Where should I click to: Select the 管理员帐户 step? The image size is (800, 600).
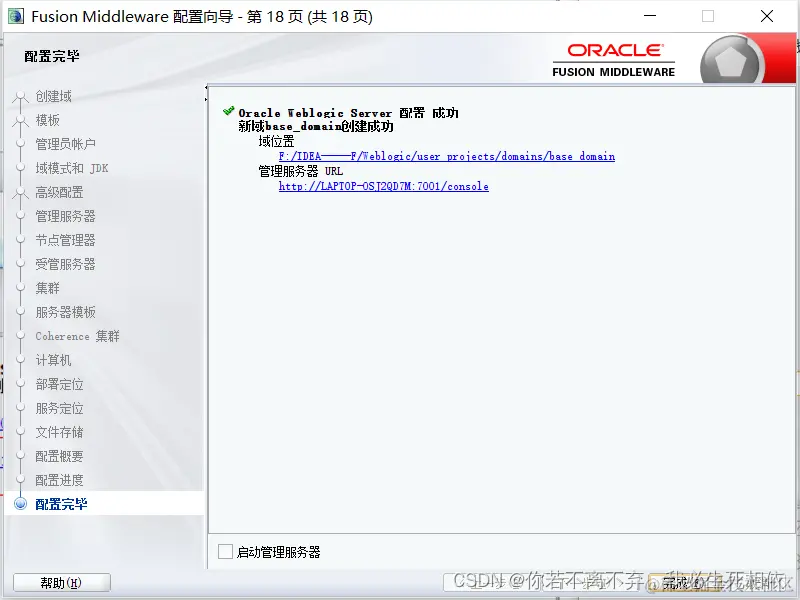click(65, 144)
